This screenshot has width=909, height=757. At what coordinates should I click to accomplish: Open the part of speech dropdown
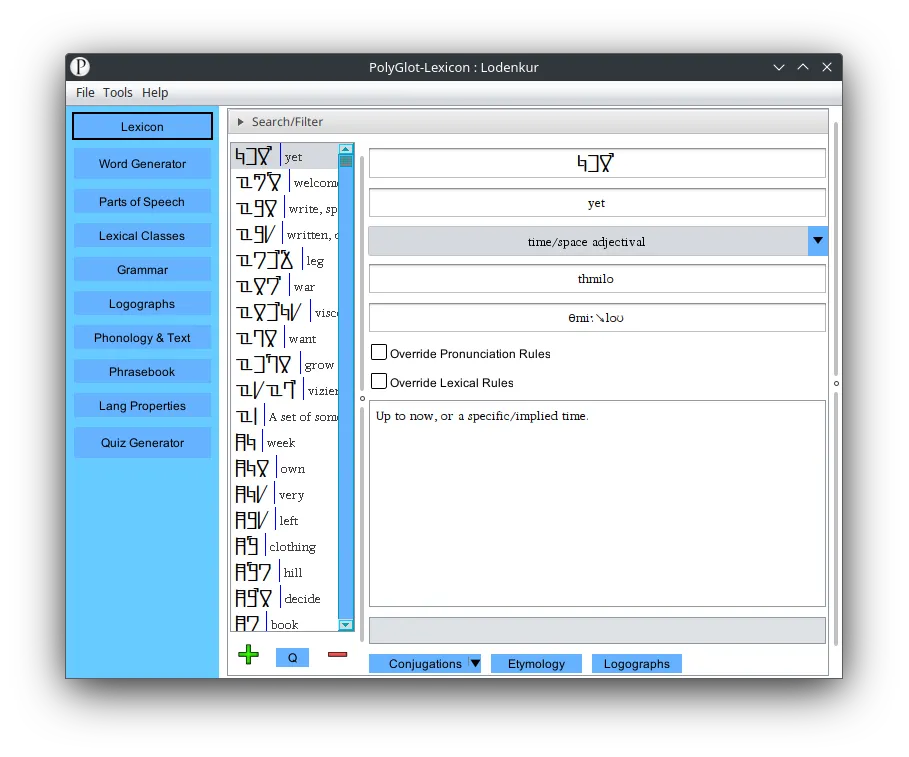click(x=818, y=241)
